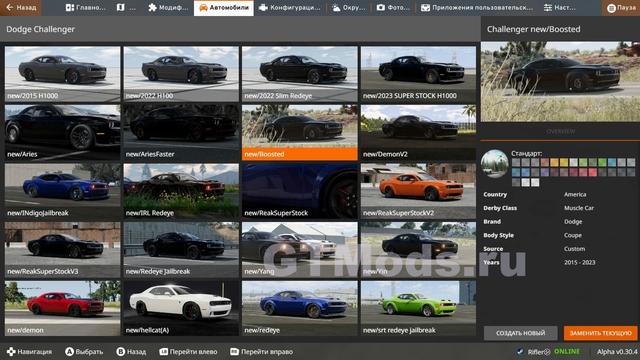Click the Перейти вправо bumper hint
The image size is (640, 360).
[x=261, y=351]
